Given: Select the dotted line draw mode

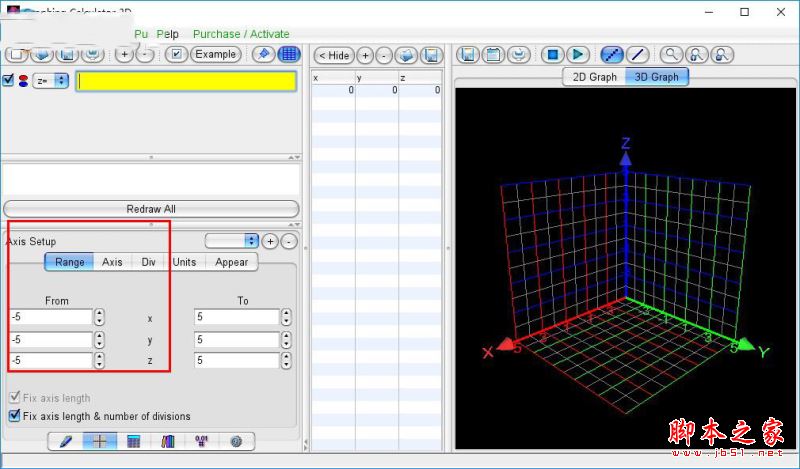Looking at the screenshot, I should pos(611,55).
